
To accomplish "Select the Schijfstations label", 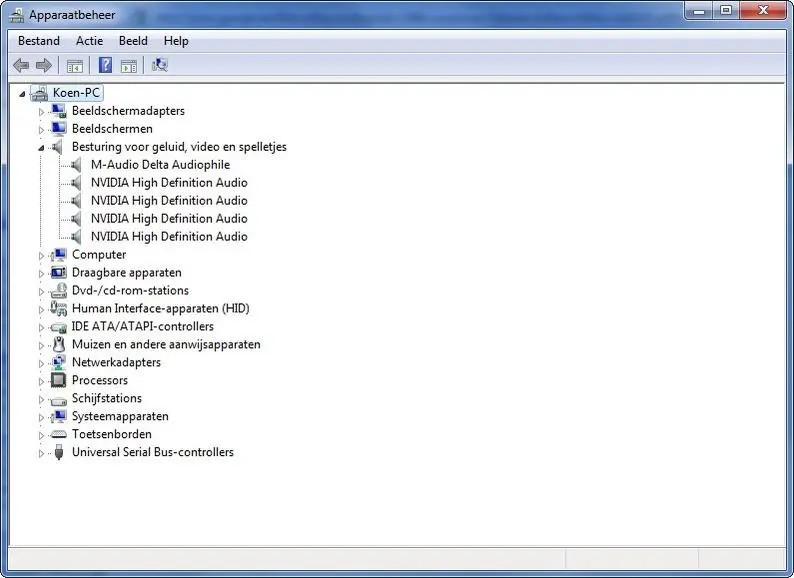I will point(107,398).
